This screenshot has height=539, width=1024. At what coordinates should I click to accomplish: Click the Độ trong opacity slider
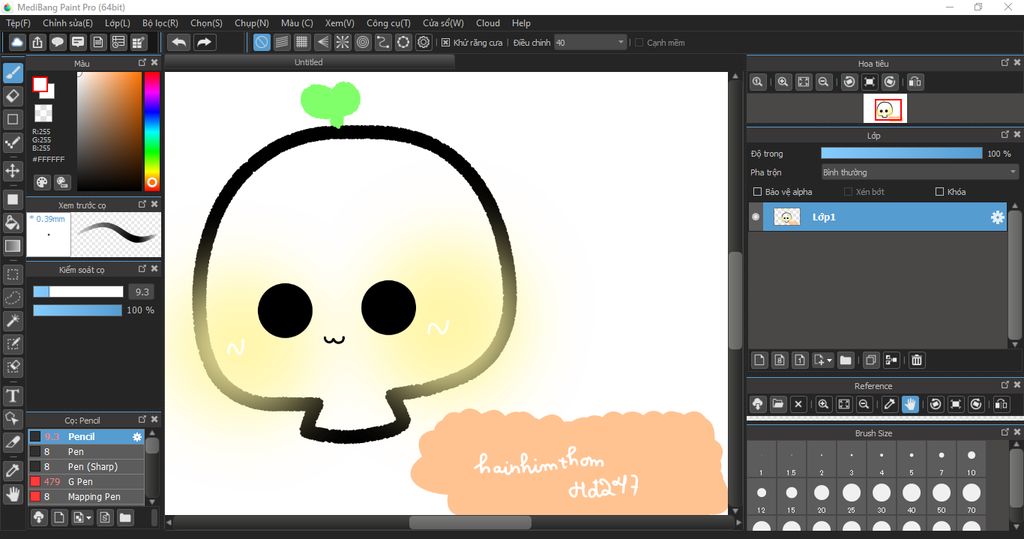901,153
